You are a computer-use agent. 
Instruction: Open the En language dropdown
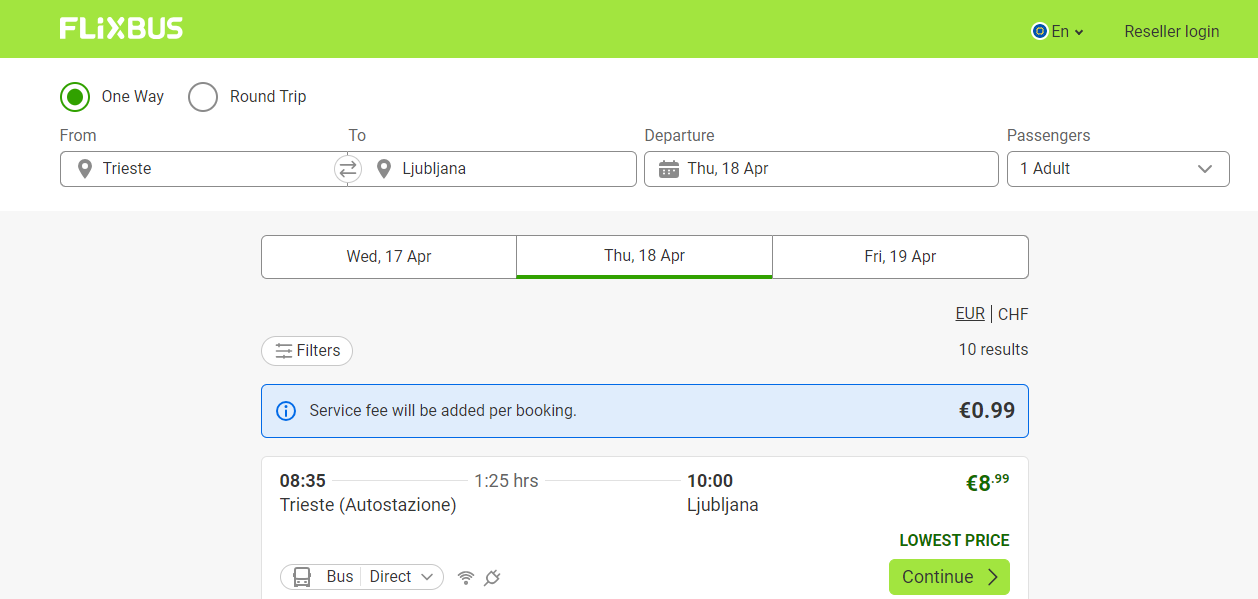1058,31
